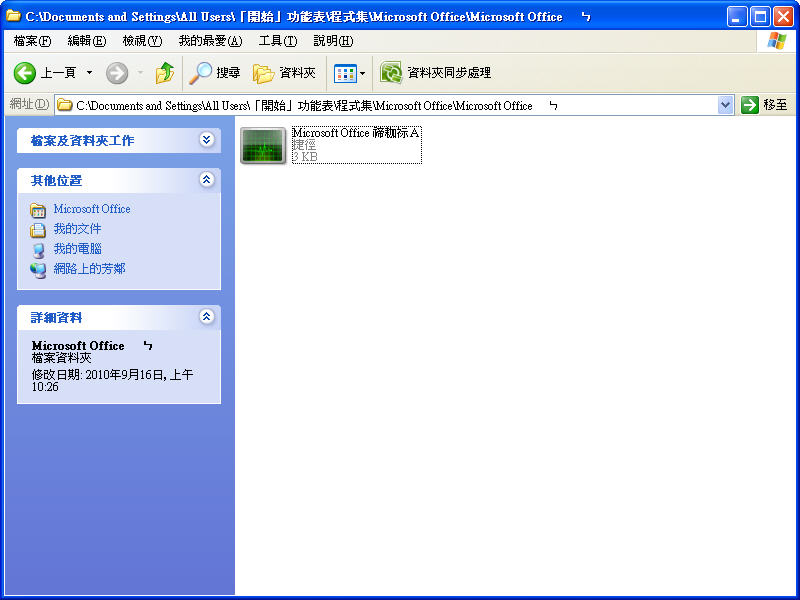
Task: Open 我的文件 from other places
Action: pyautogui.click(x=78, y=229)
